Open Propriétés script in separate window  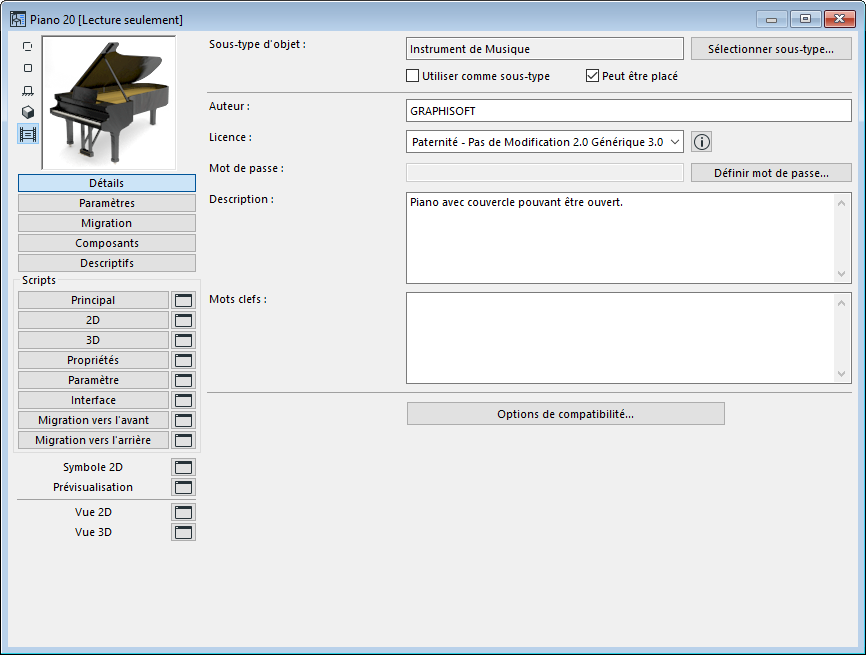(x=183, y=360)
